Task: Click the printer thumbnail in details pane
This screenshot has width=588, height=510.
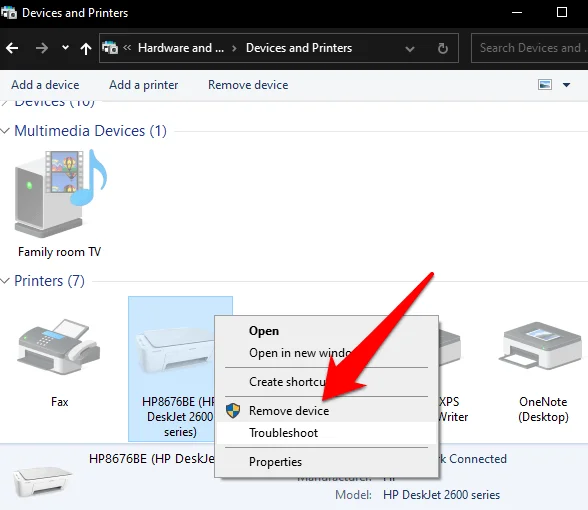Action: pyautogui.click(x=42, y=481)
